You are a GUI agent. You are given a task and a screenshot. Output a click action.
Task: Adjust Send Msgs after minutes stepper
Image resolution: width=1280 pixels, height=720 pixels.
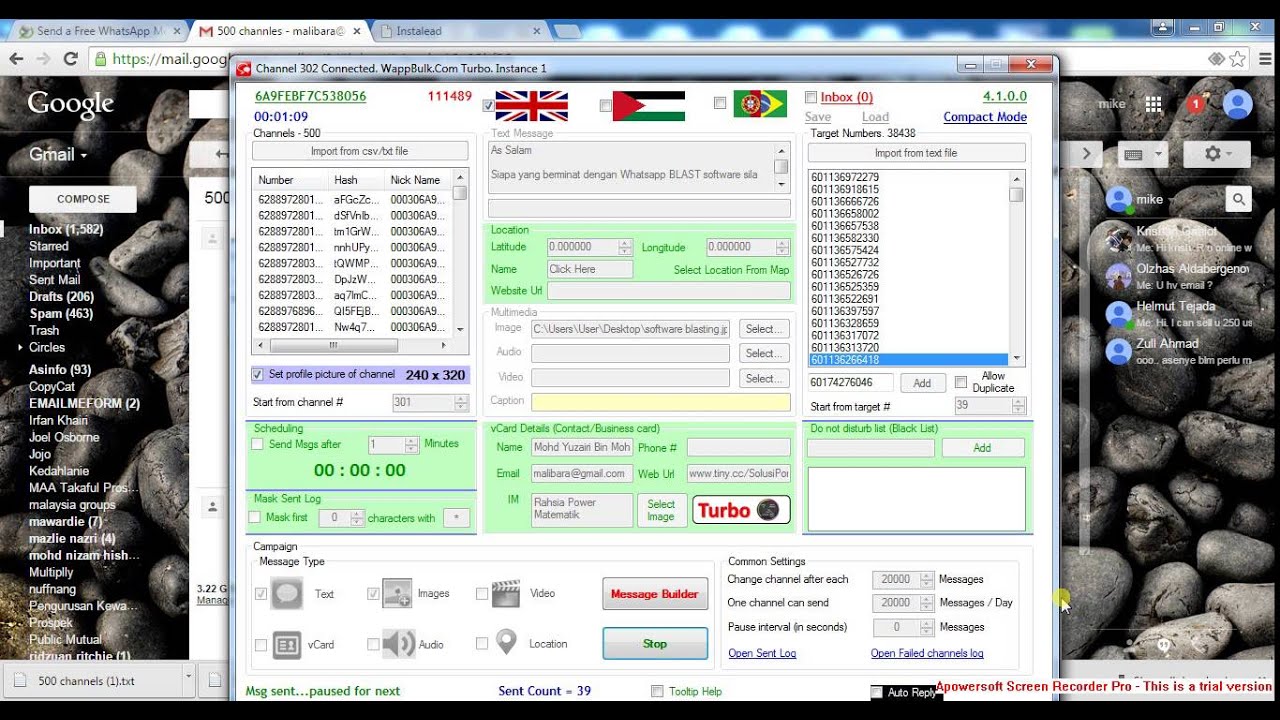point(411,445)
